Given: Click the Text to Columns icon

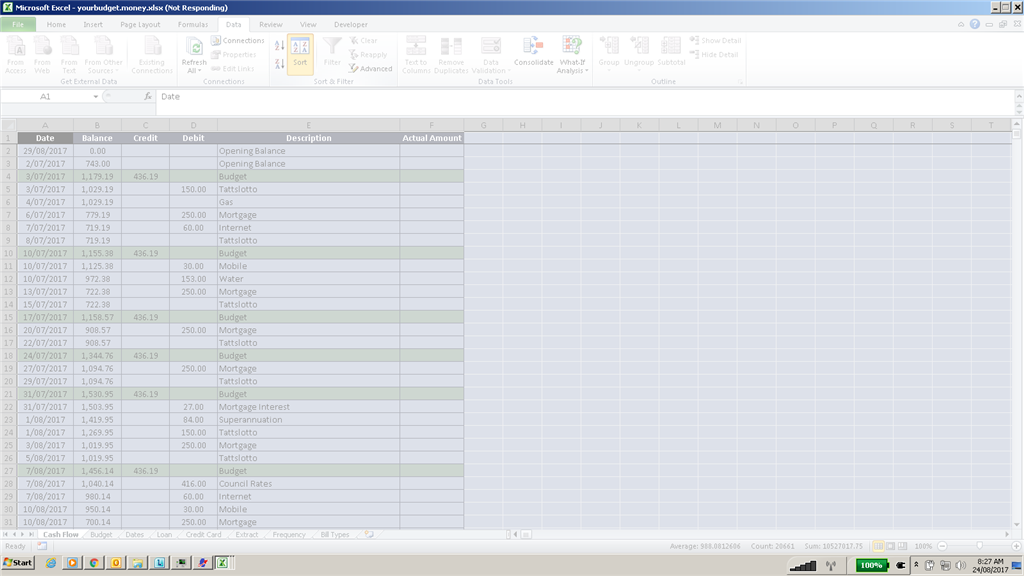Looking at the screenshot, I should pyautogui.click(x=416, y=55).
